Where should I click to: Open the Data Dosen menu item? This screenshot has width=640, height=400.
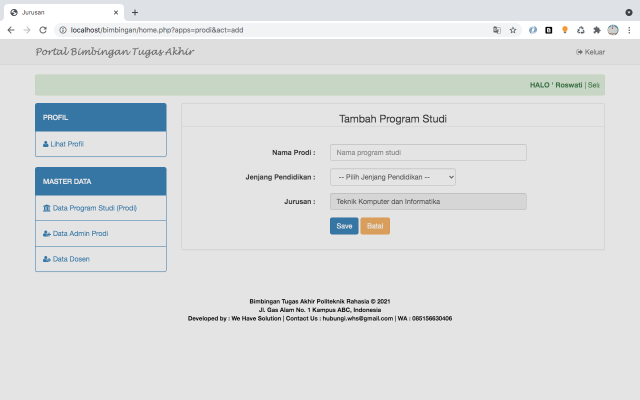pyautogui.click(x=70, y=259)
